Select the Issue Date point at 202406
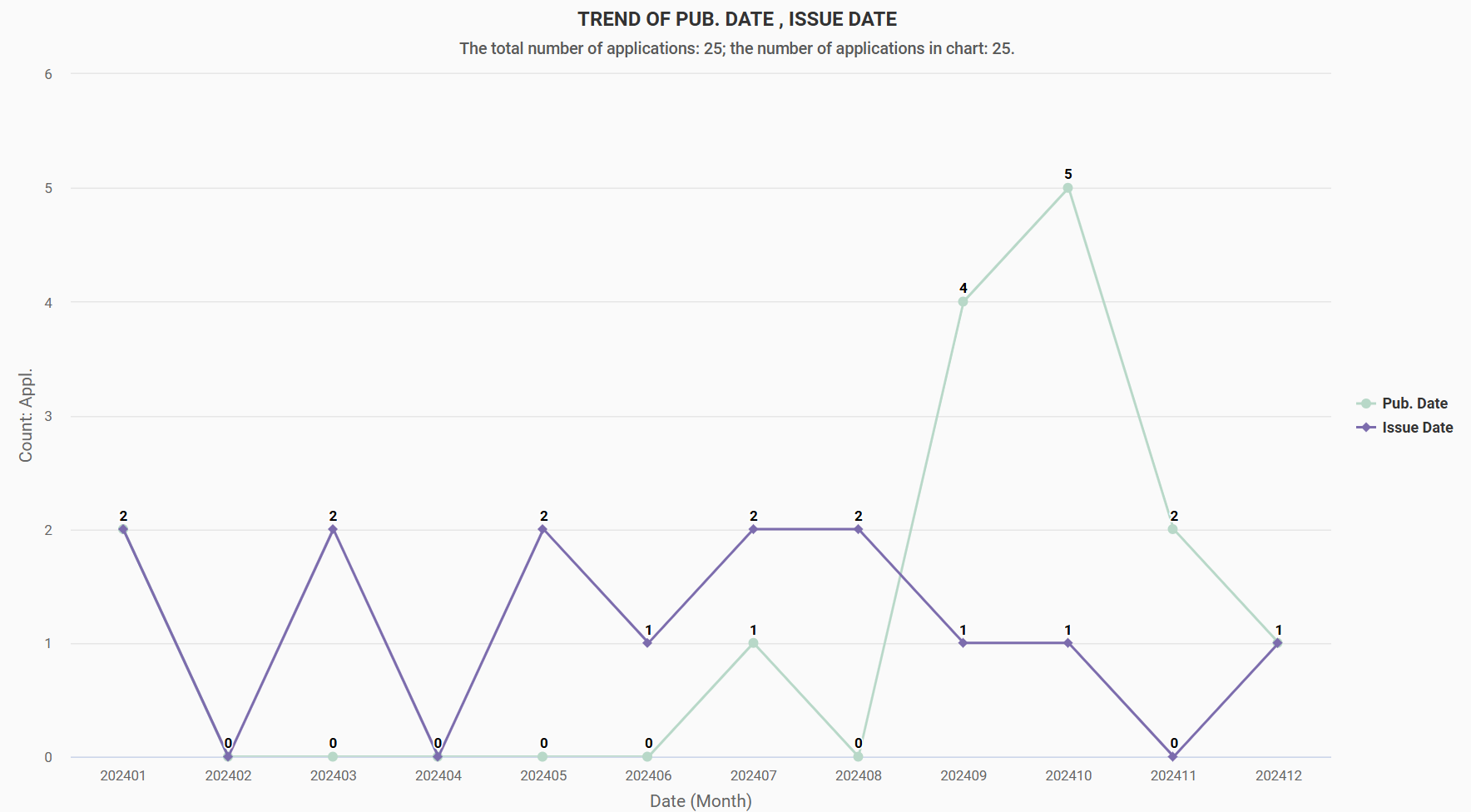The width and height of the screenshot is (1471, 812). point(647,643)
